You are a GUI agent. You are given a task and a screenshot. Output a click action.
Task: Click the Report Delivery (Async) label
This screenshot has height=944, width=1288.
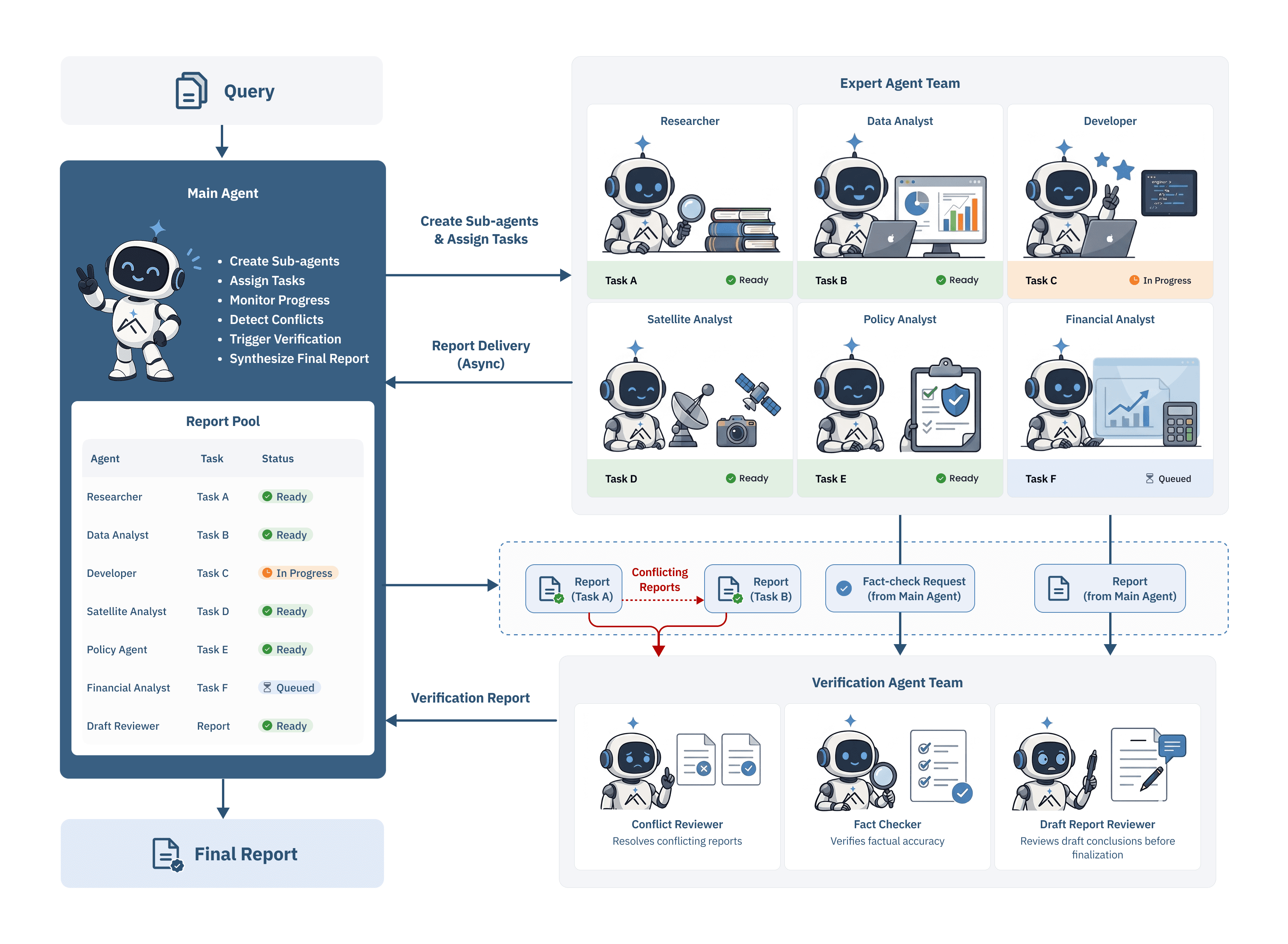481,354
